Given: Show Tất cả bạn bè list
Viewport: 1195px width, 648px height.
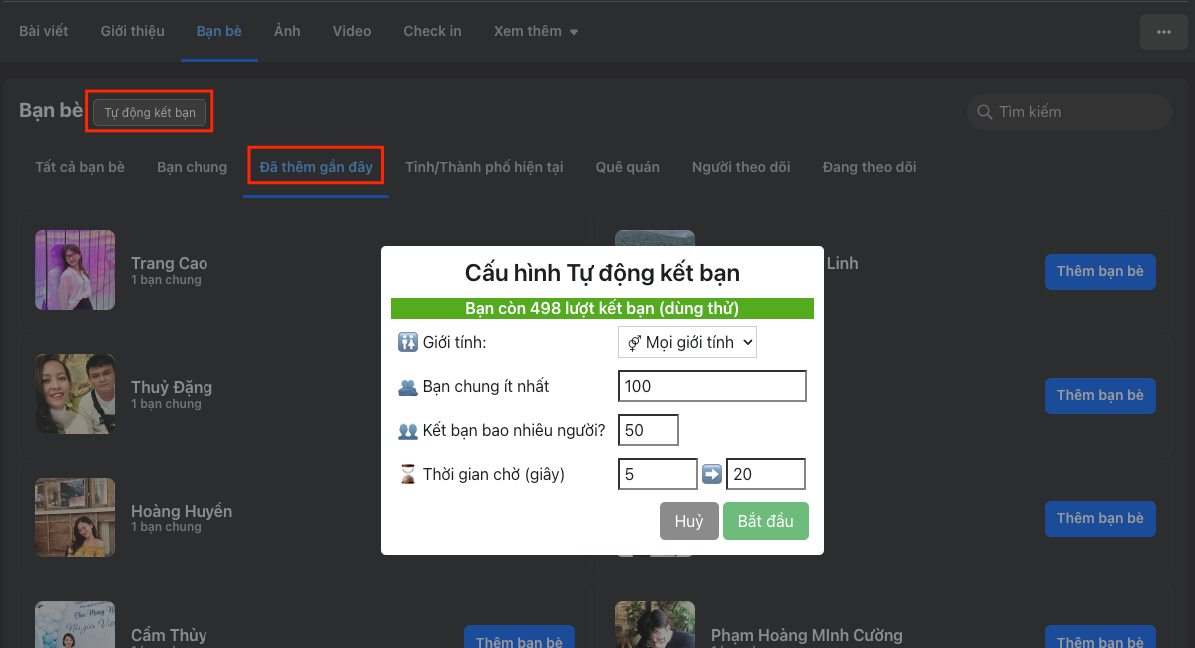Looking at the screenshot, I should coord(80,167).
